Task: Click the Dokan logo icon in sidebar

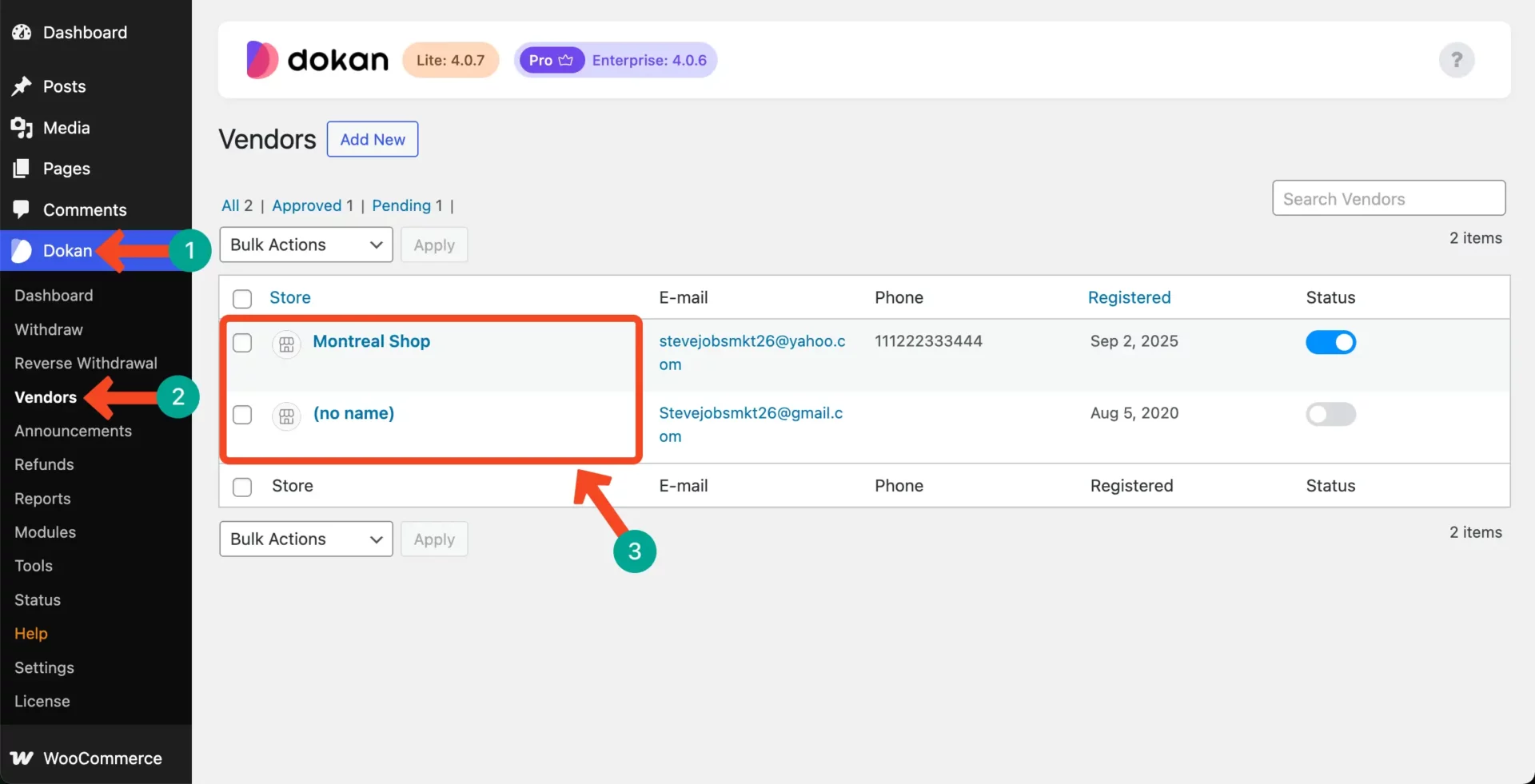Action: 22,251
